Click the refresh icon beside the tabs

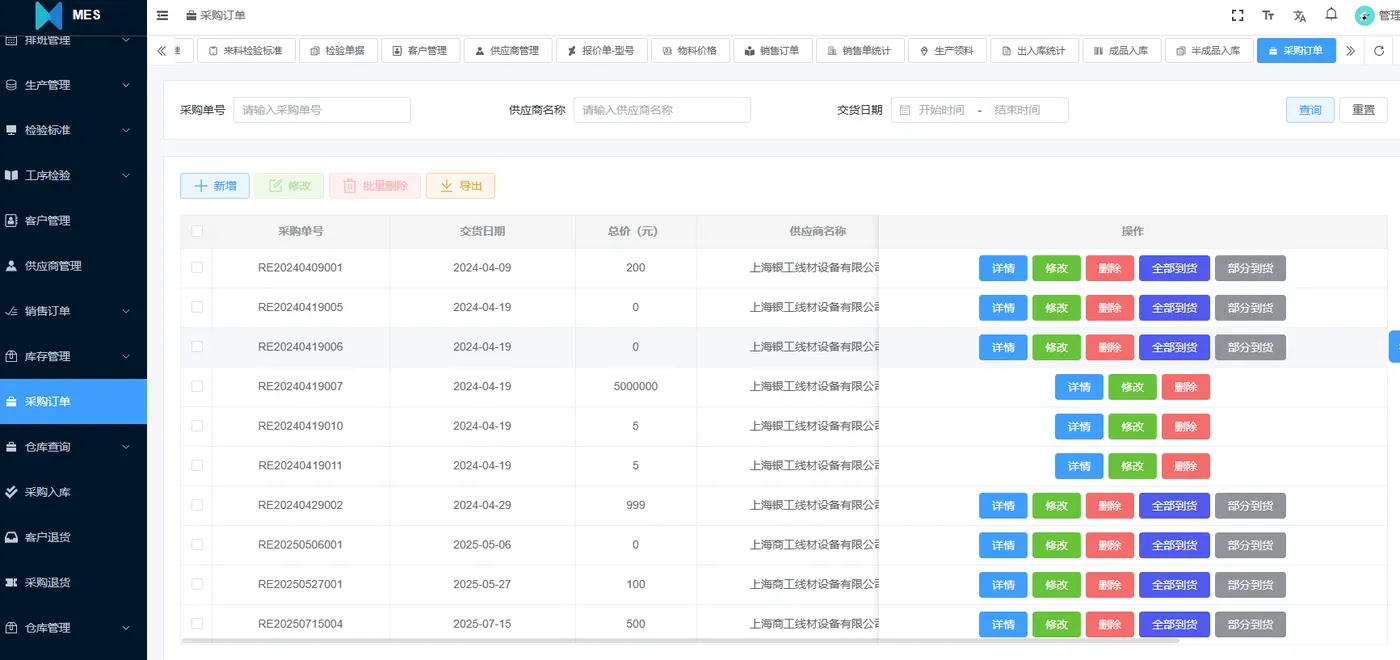click(x=1379, y=51)
